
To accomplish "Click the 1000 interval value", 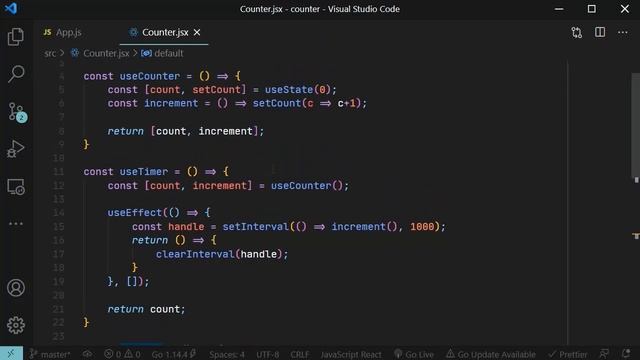I will point(422,227).
